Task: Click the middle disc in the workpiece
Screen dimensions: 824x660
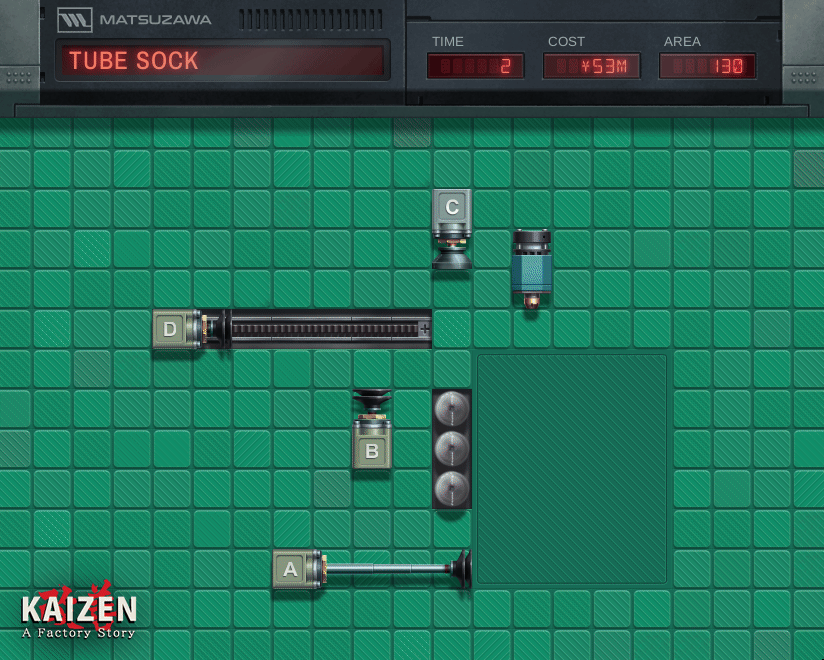Action: click(x=452, y=449)
